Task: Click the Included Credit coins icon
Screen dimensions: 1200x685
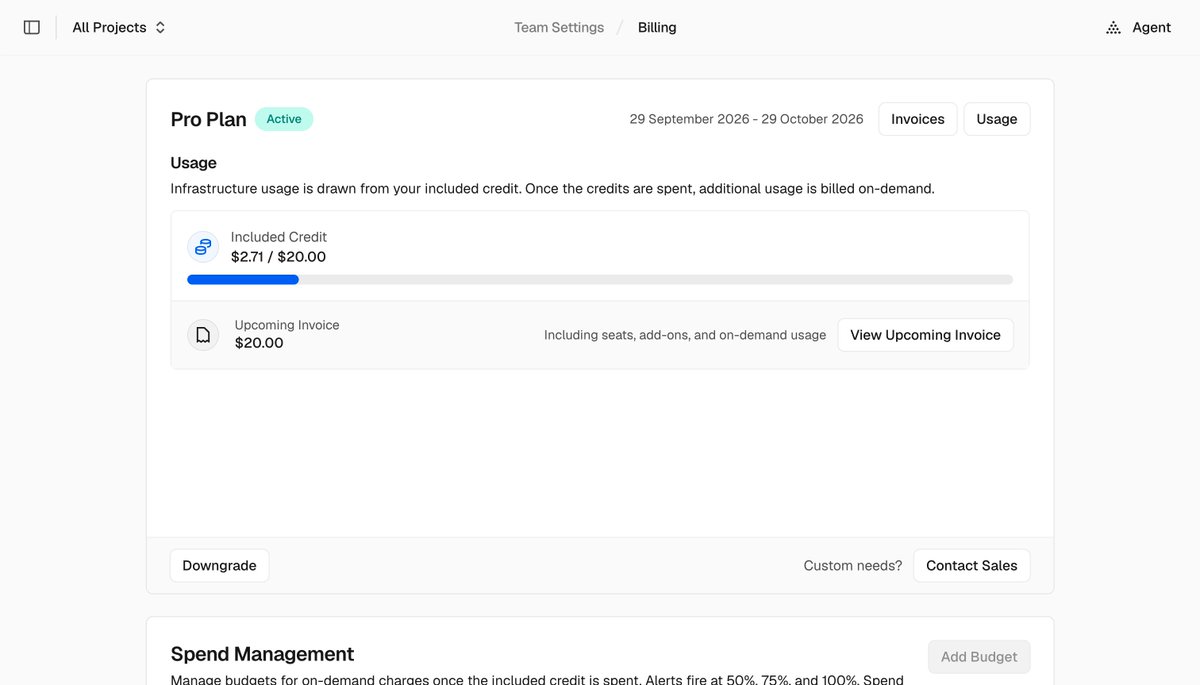Action: tap(203, 247)
